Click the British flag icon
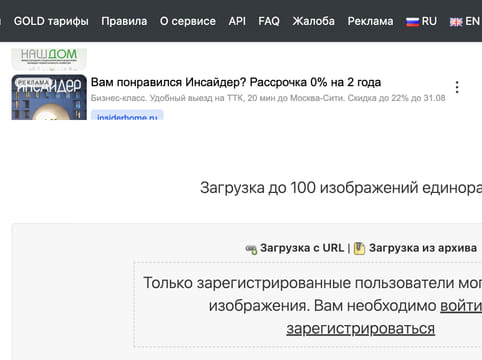 point(456,22)
